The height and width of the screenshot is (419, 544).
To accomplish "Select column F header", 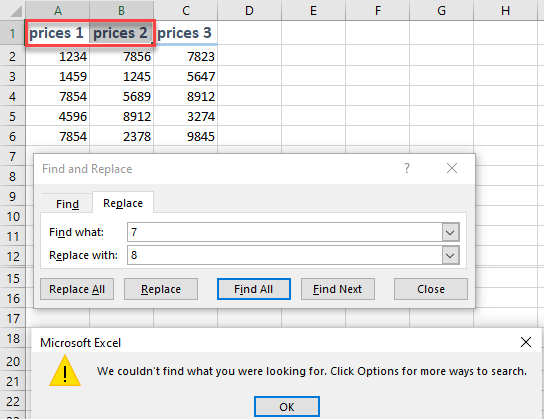I will point(377,10).
